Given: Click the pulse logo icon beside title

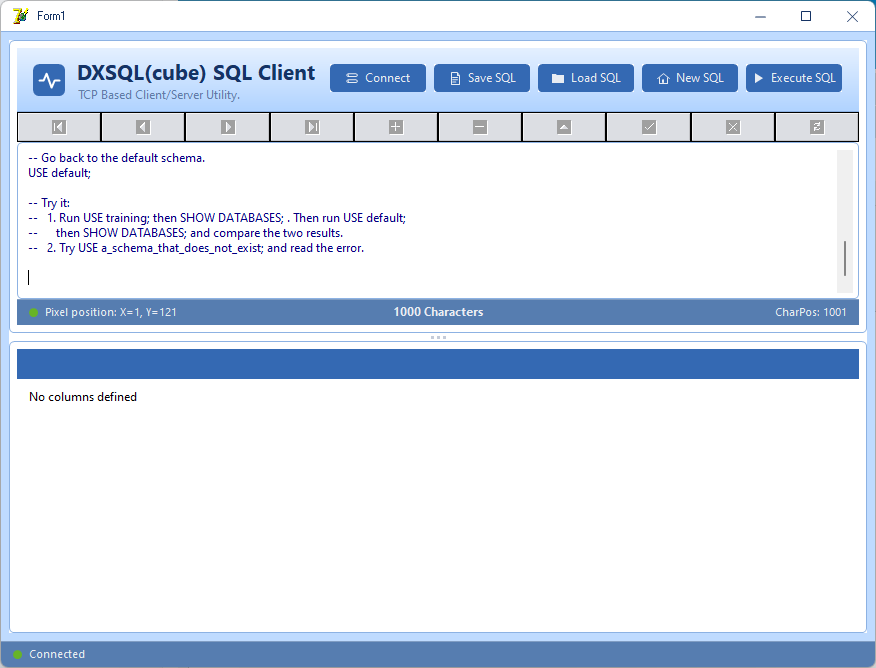Looking at the screenshot, I should click(49, 80).
